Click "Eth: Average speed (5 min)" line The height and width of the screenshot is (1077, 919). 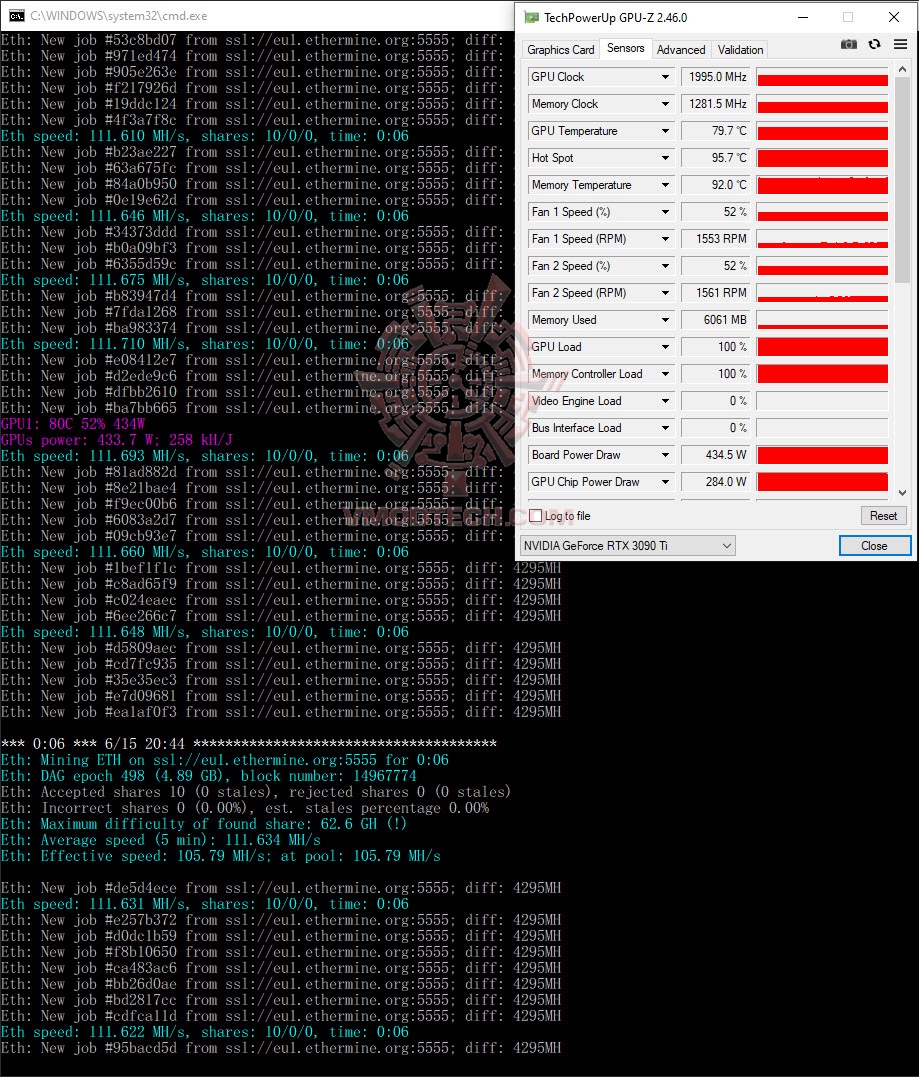[161, 840]
